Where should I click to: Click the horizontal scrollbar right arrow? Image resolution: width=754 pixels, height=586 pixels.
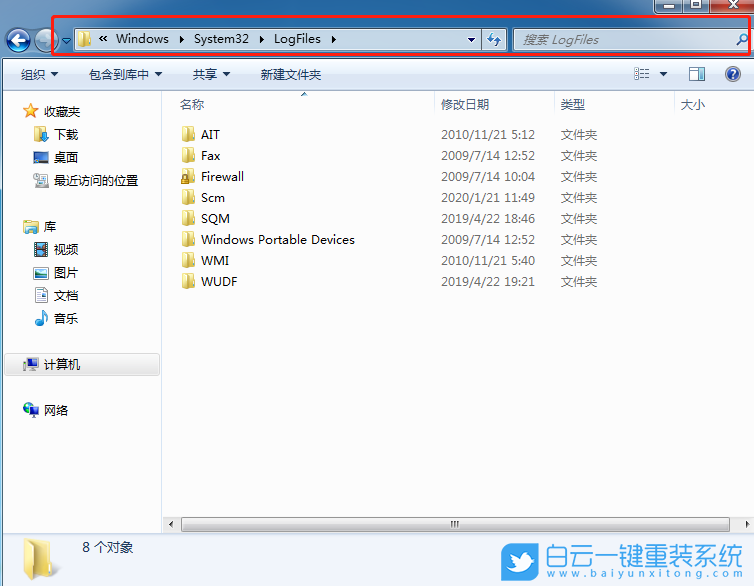(x=747, y=524)
